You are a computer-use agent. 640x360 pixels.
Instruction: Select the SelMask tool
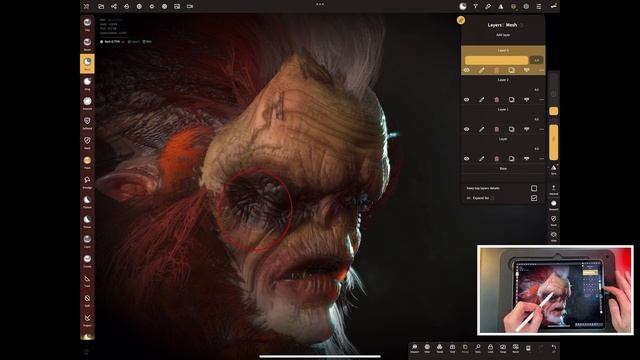coord(87,122)
